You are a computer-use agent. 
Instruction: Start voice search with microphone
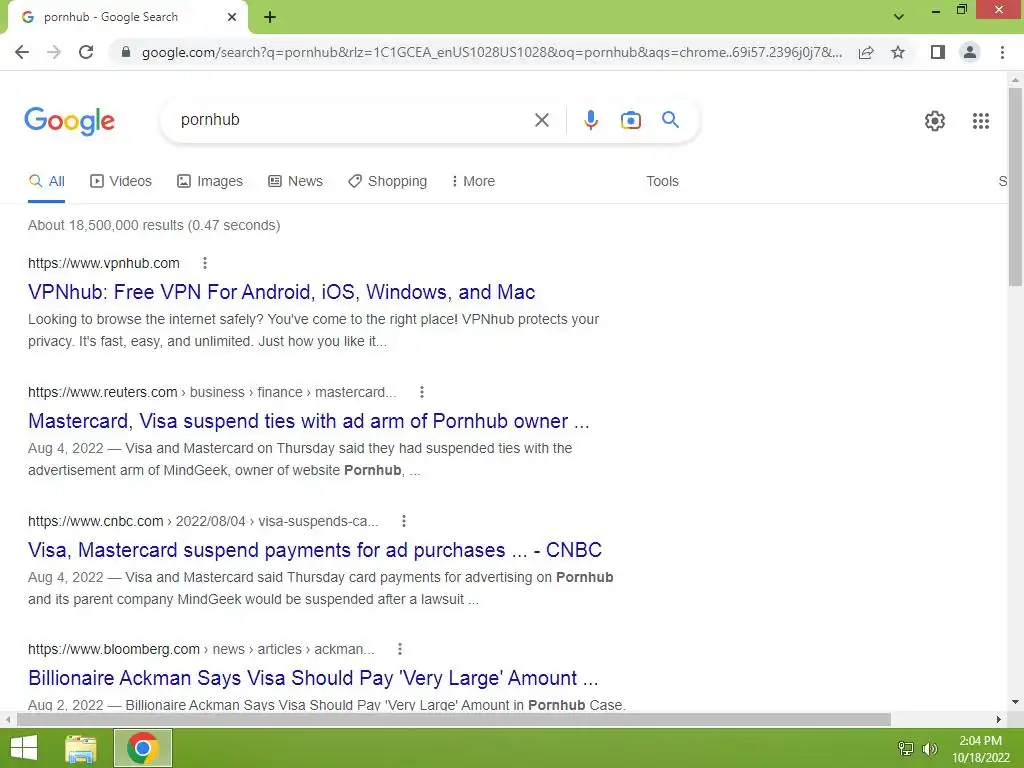pyautogui.click(x=590, y=120)
